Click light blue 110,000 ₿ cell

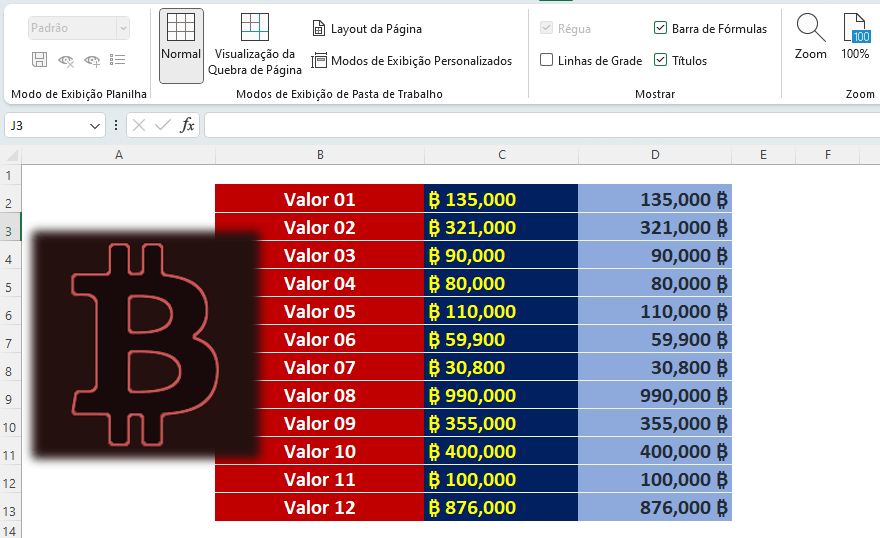tap(655, 311)
